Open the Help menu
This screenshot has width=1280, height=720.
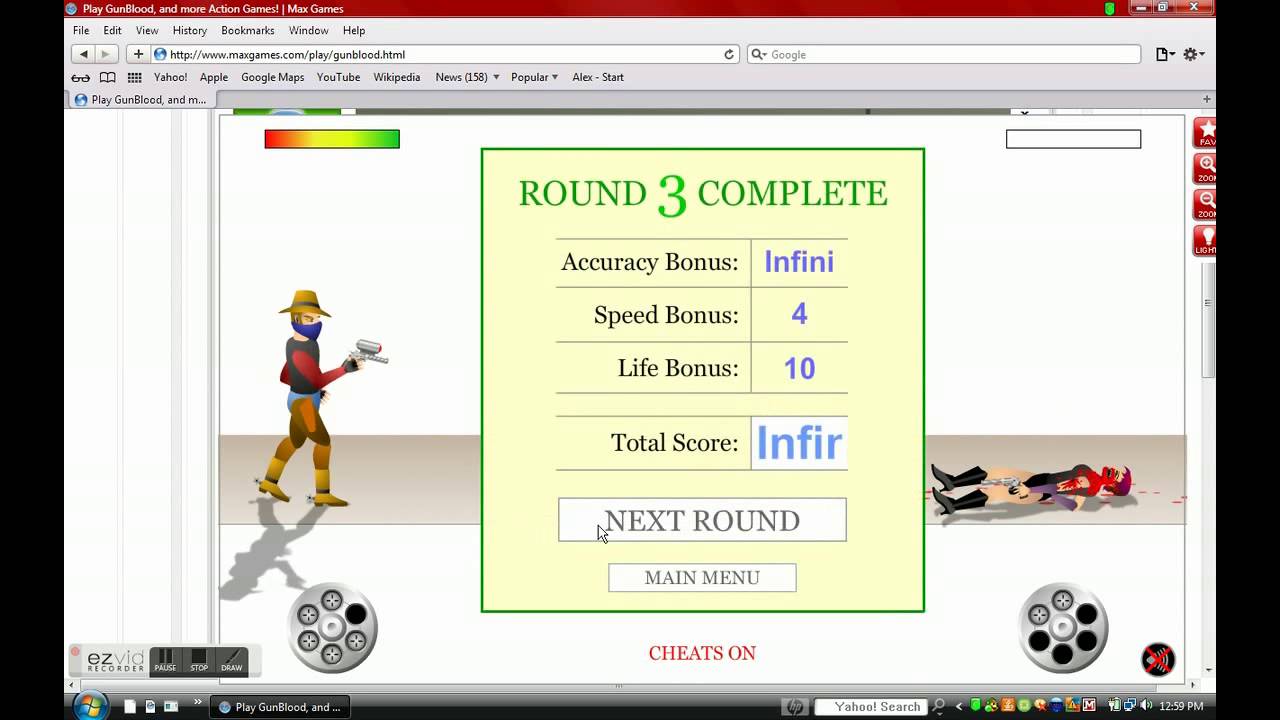354,30
